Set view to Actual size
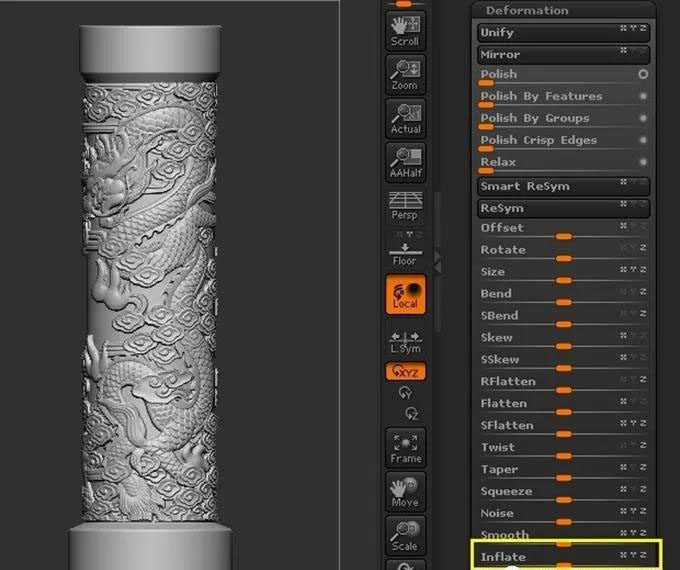 point(405,118)
